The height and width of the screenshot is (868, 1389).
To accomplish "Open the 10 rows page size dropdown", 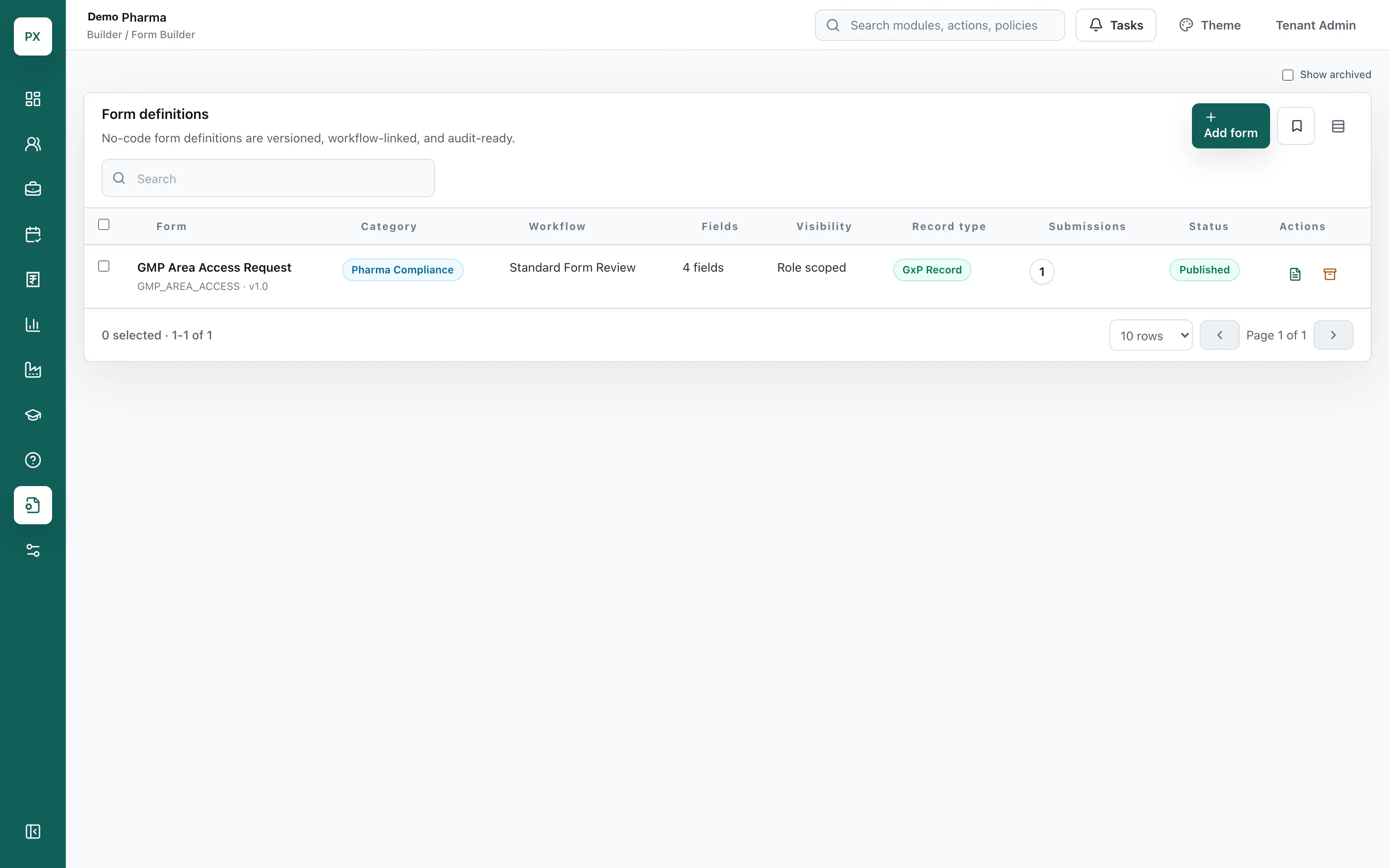I will (1151, 335).
